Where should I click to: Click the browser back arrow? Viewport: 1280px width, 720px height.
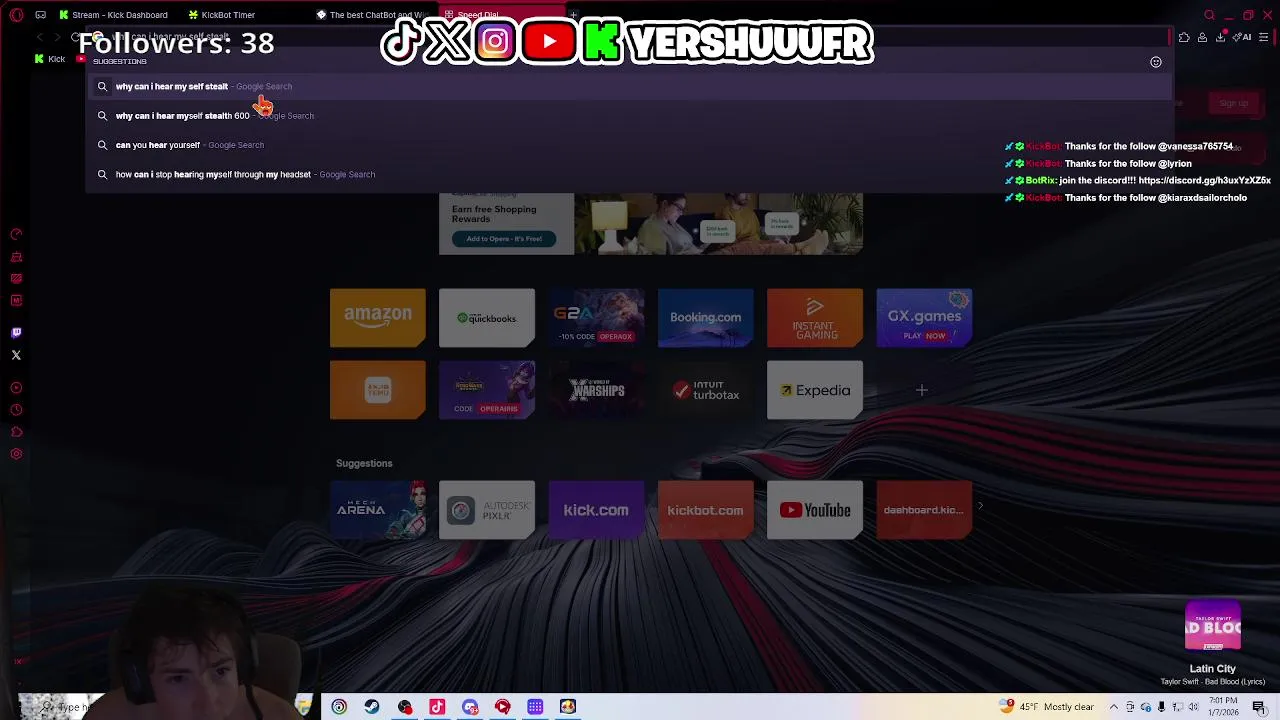tap(40, 38)
